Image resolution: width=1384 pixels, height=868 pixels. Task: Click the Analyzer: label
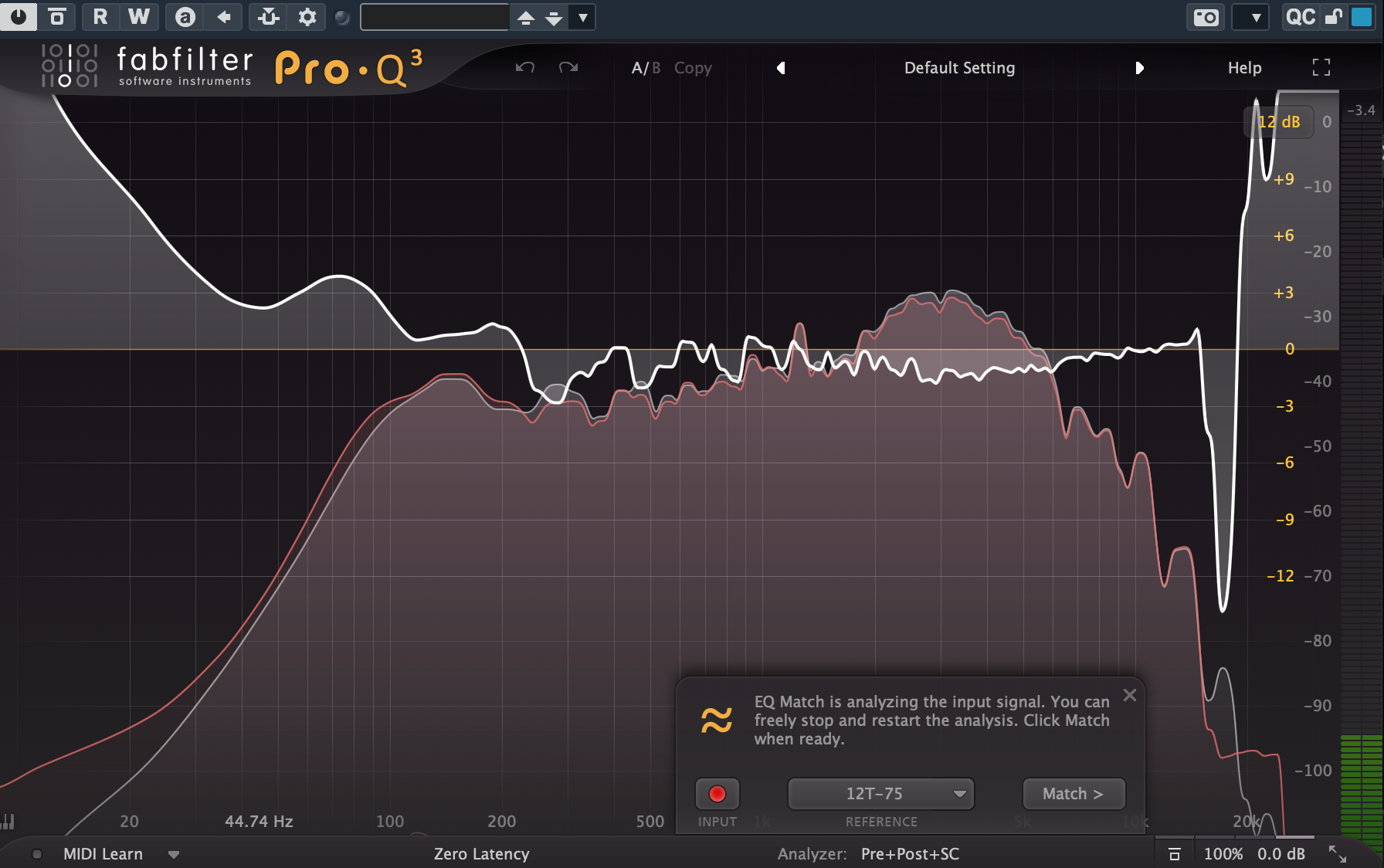pos(812,854)
